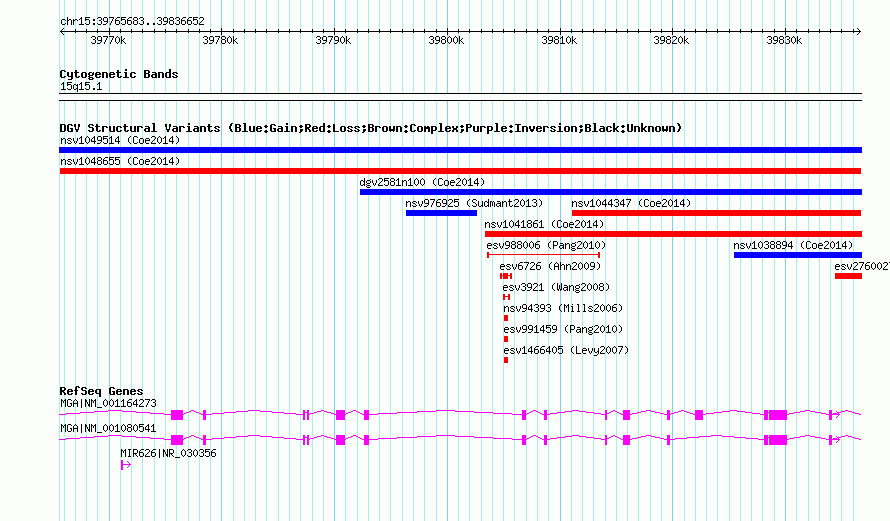The image size is (890, 521).
Task: Select the MIR626 arrow glyph in RefSeq Genes
Action: pyautogui.click(x=126, y=465)
